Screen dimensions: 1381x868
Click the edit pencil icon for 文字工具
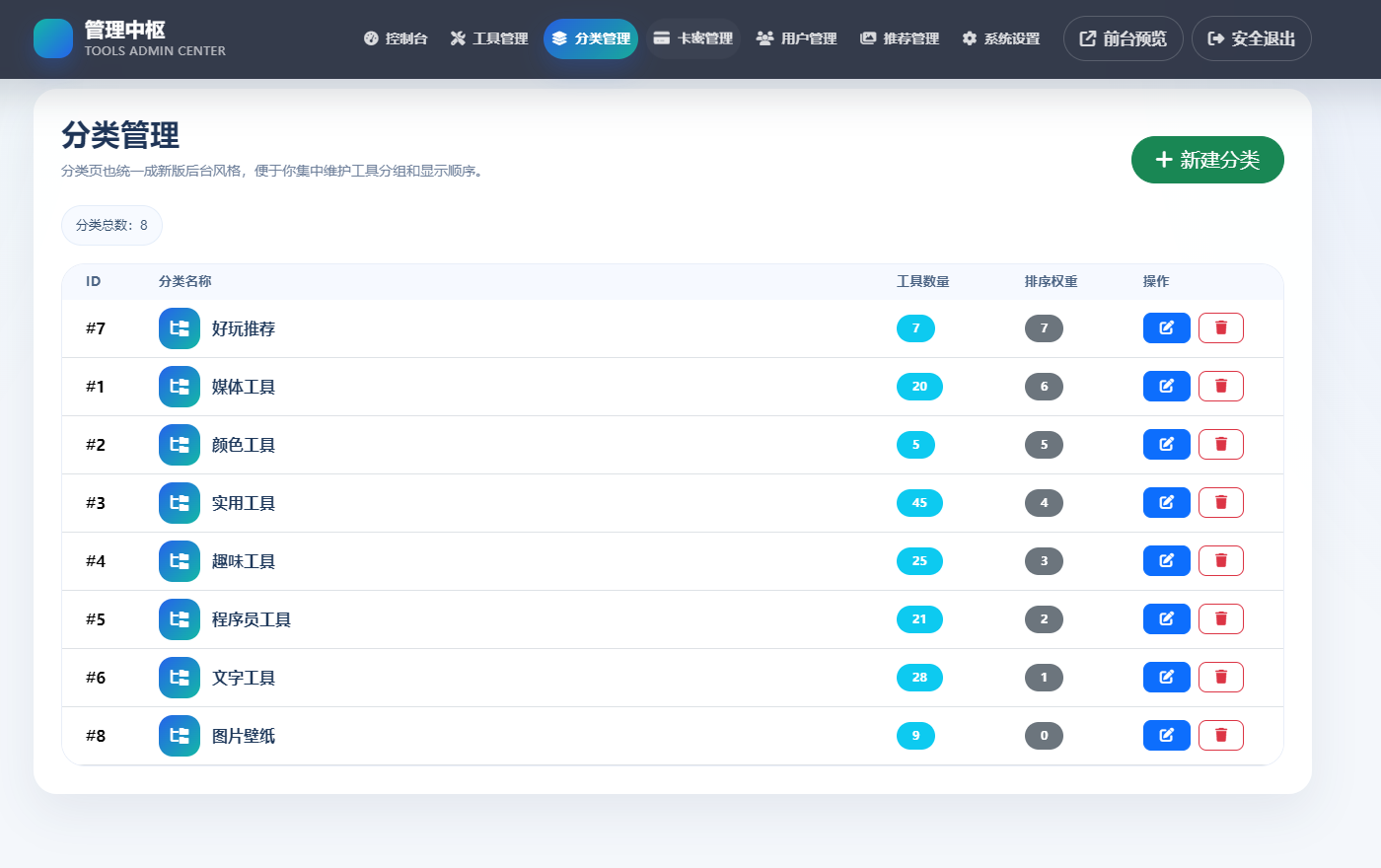click(x=1166, y=677)
